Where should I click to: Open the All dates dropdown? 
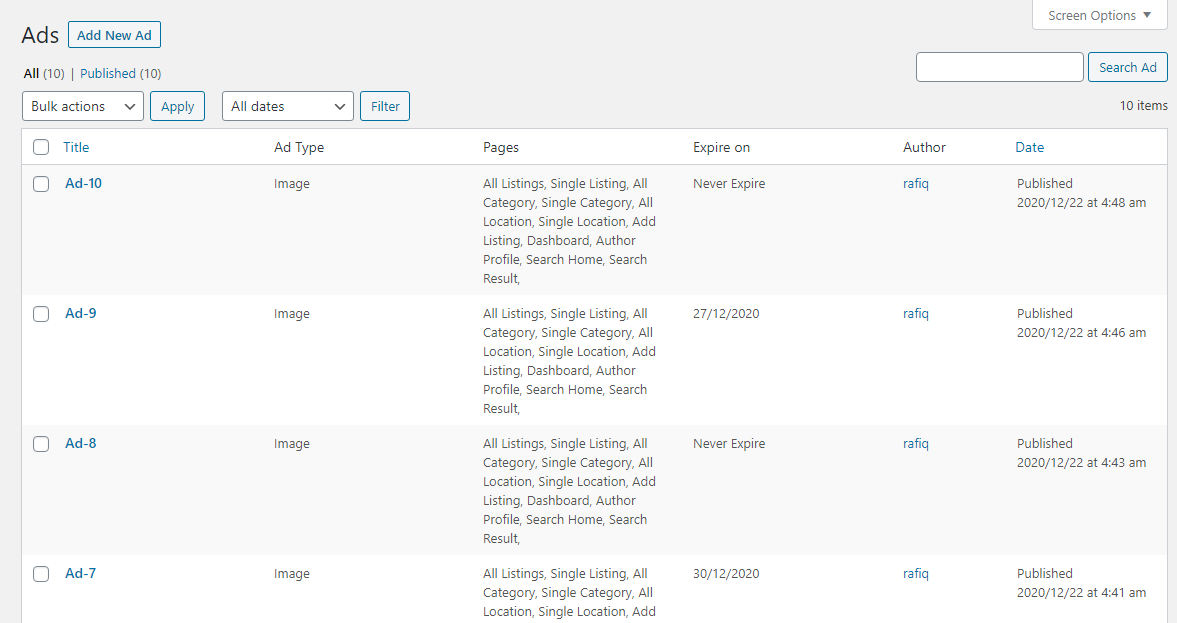[287, 106]
